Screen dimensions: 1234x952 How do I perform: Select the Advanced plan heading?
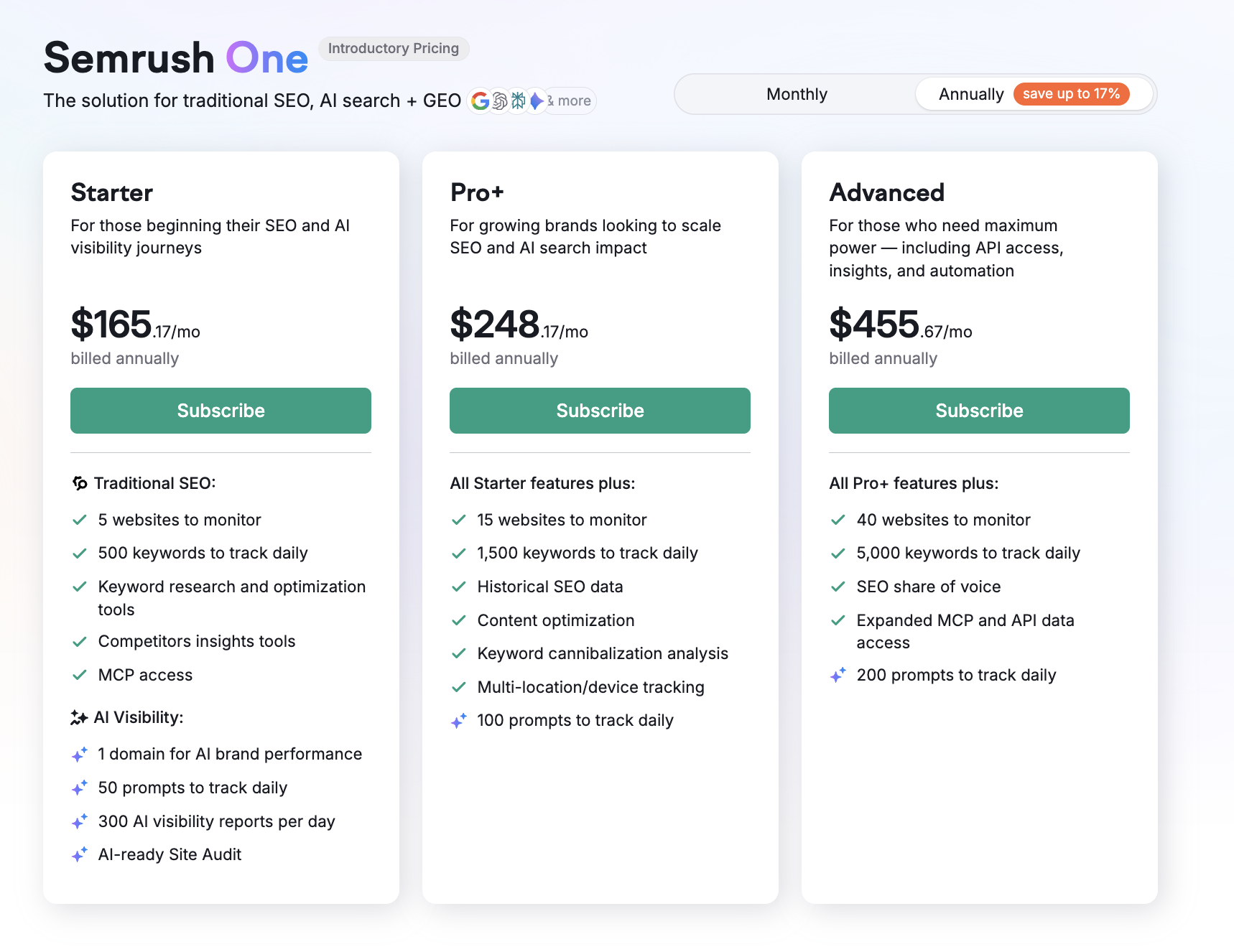[887, 192]
